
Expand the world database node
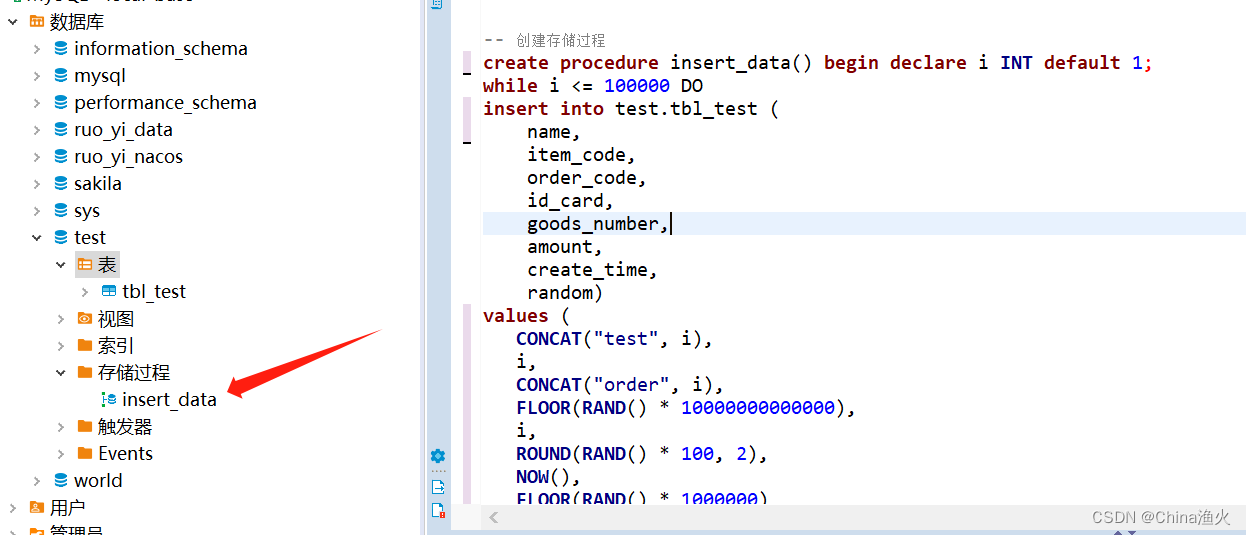click(x=37, y=480)
